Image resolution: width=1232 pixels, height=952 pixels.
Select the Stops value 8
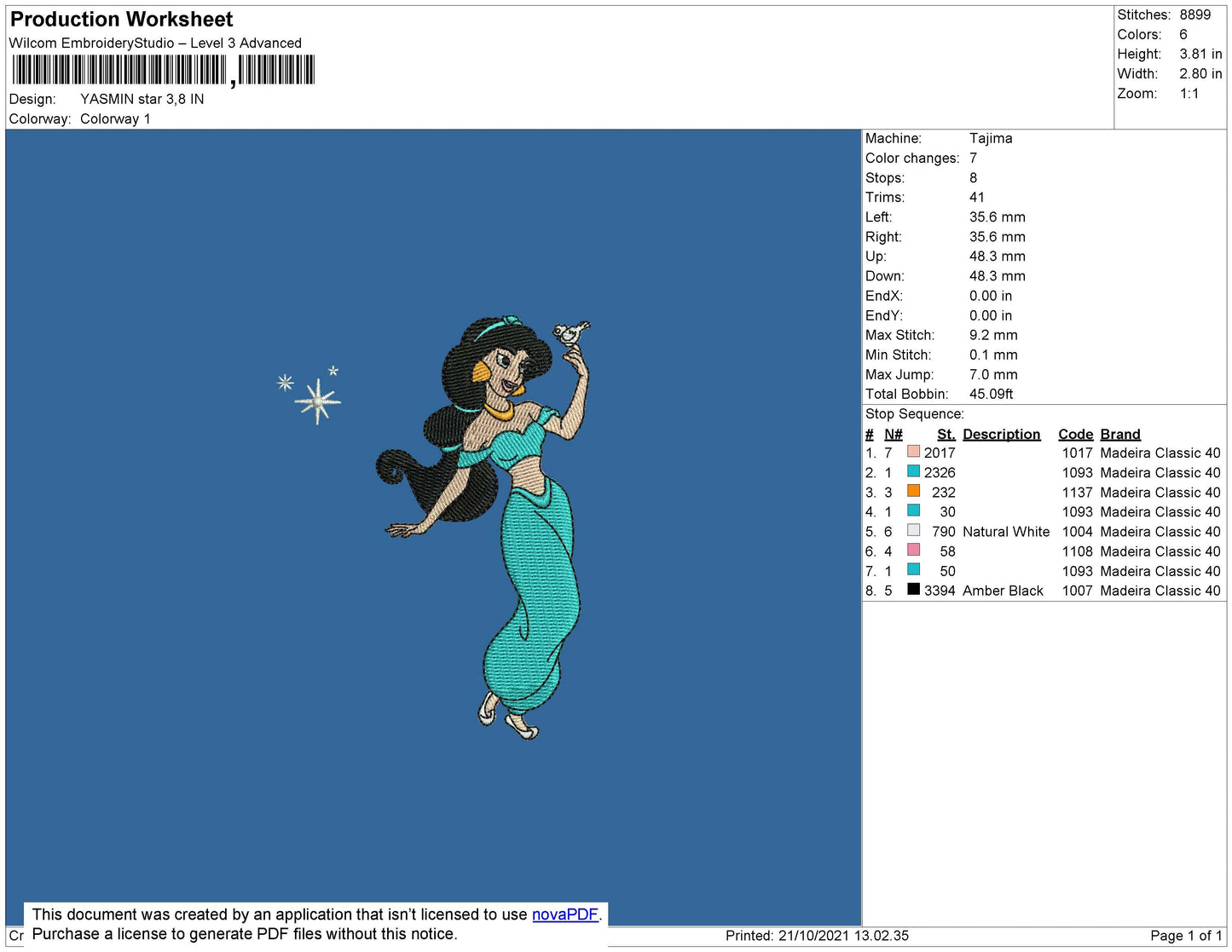[974, 177]
